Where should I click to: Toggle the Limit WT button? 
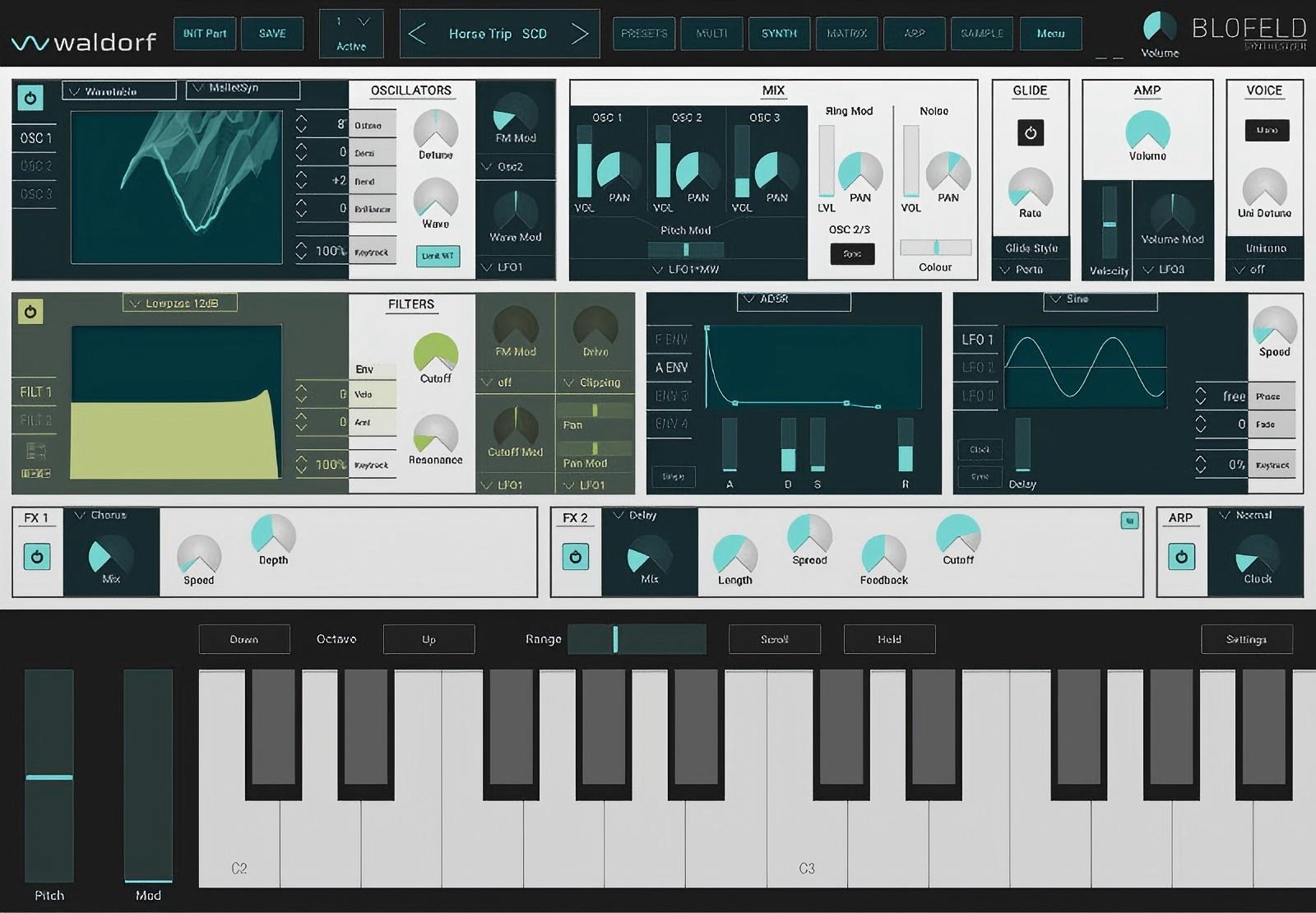click(438, 256)
